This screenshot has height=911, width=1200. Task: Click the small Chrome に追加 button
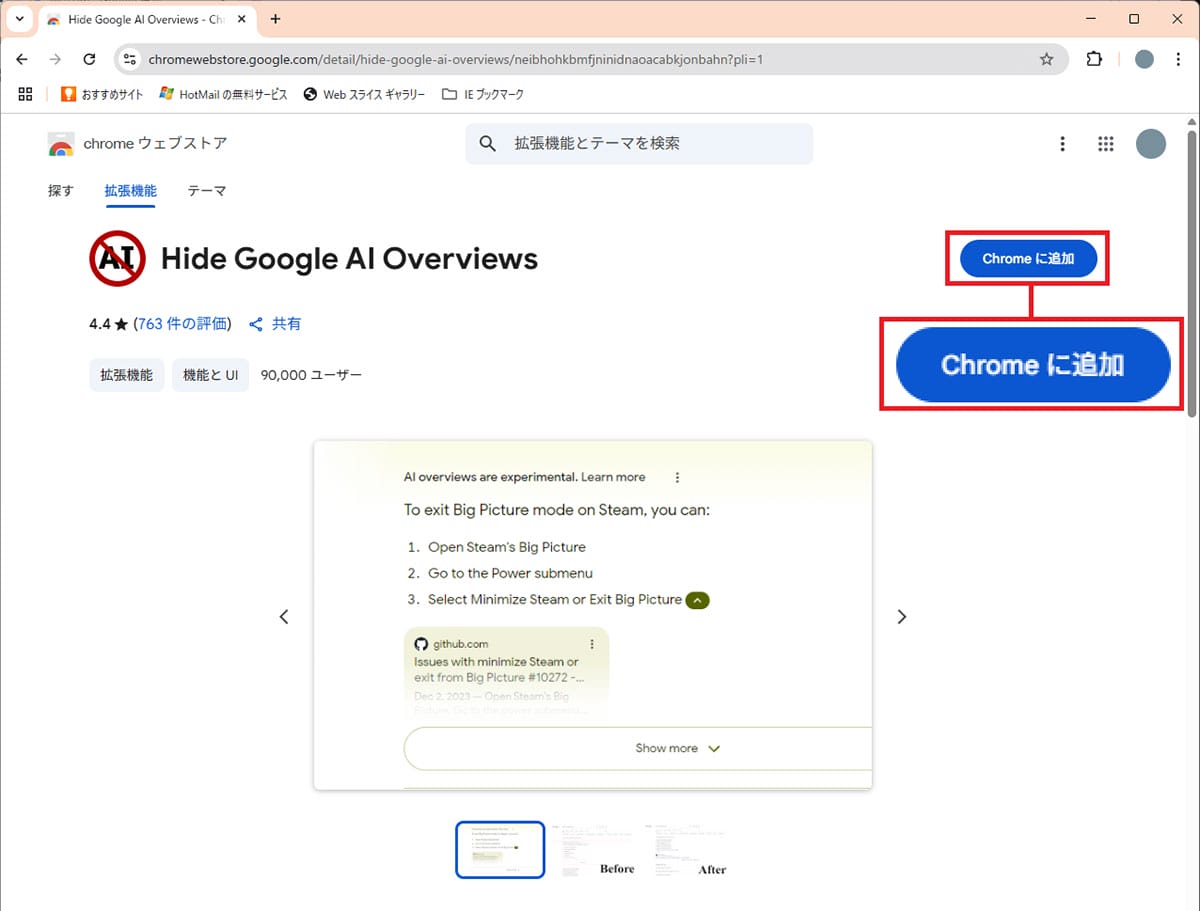[x=1028, y=259]
